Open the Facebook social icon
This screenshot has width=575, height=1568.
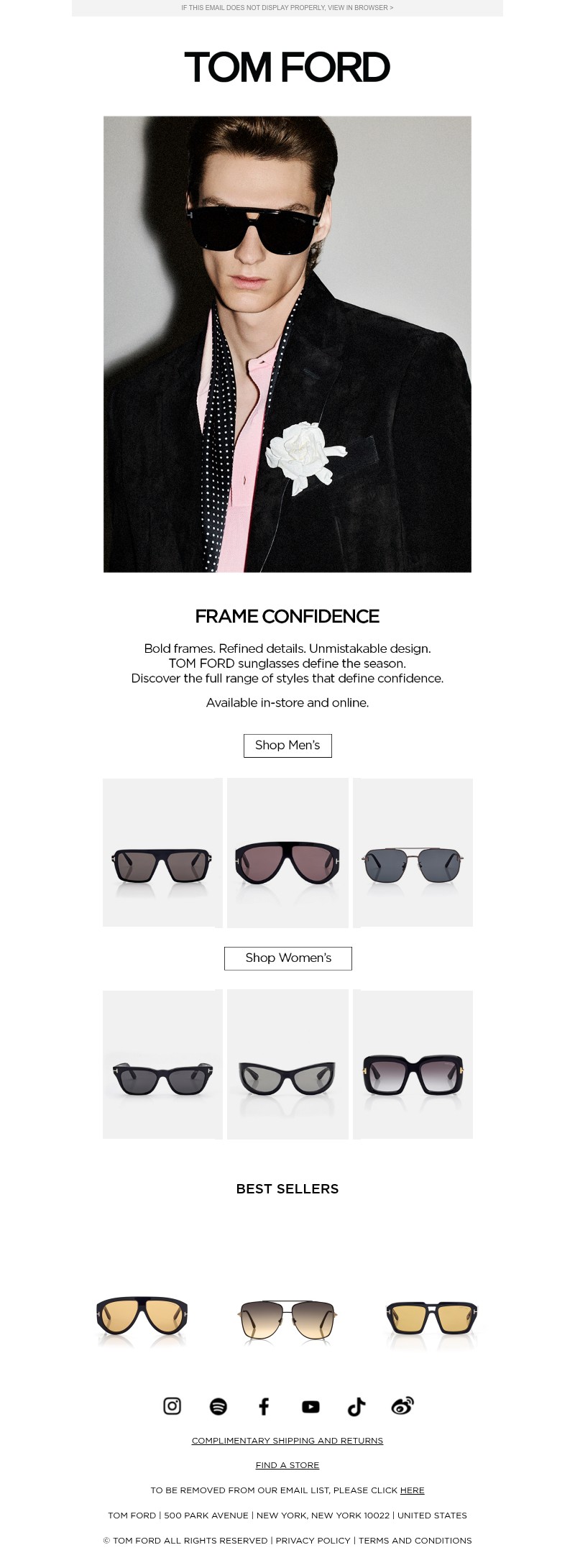pyautogui.click(x=264, y=1406)
